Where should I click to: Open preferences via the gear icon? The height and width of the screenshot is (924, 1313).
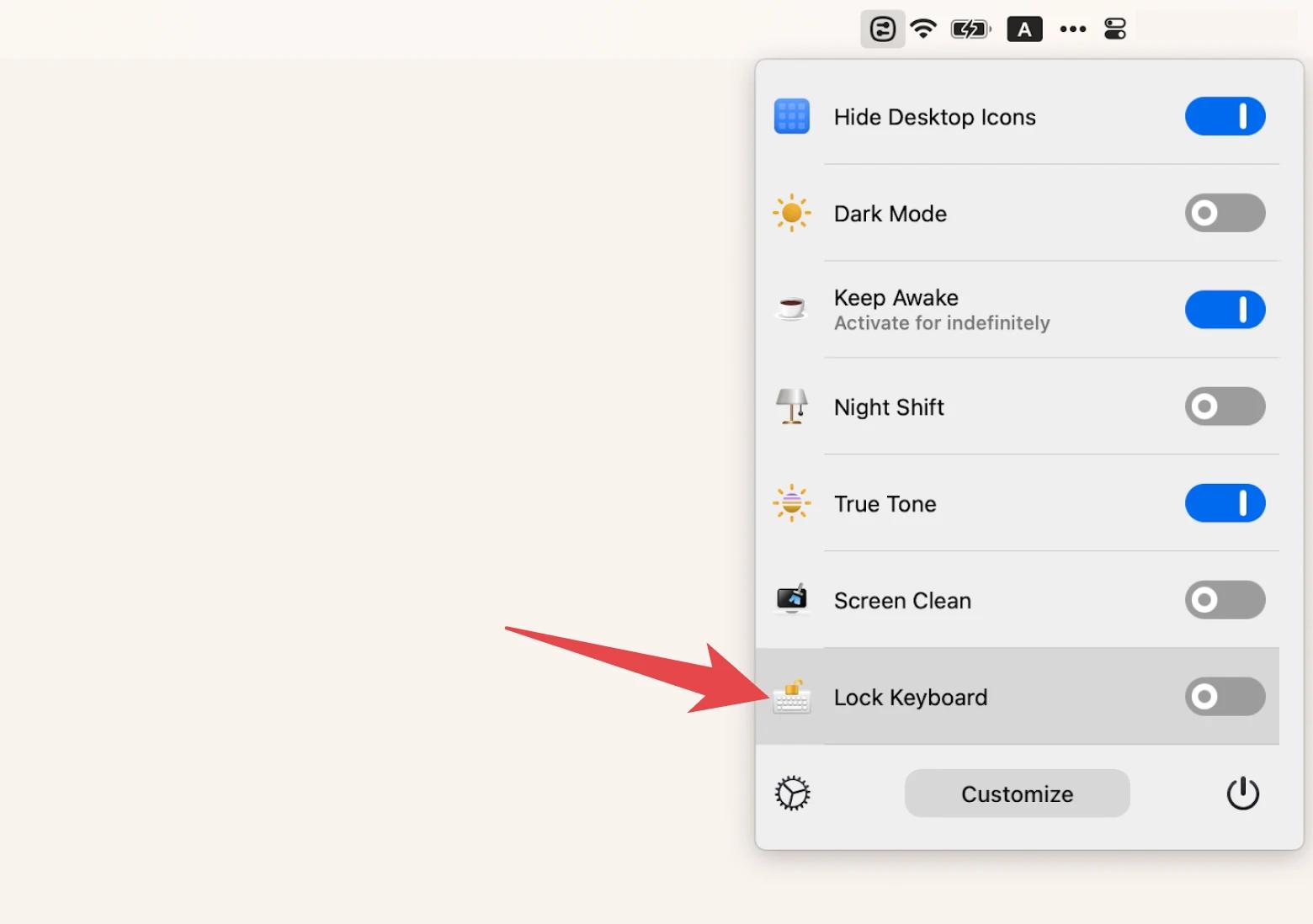point(792,794)
